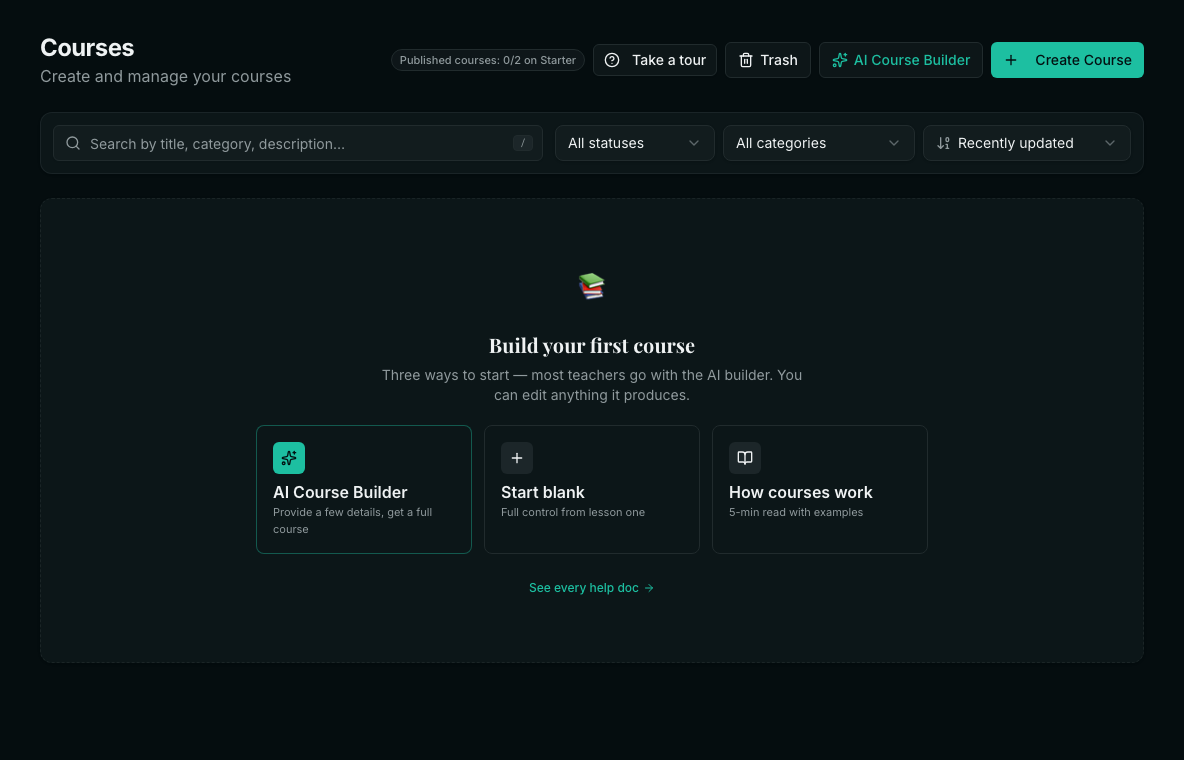Click the trash can icon
1184x760 pixels.
point(745,60)
